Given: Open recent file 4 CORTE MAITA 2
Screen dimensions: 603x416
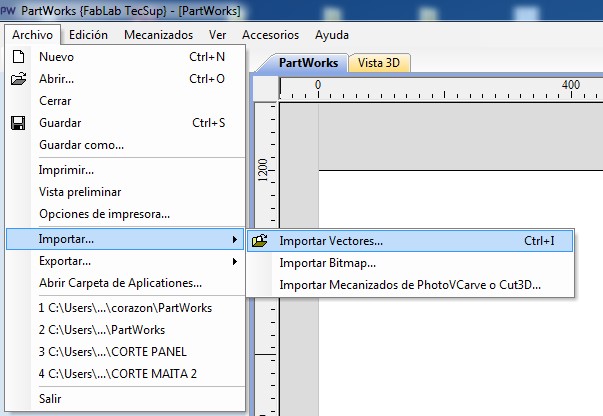Looking at the screenshot, I should (x=125, y=374).
